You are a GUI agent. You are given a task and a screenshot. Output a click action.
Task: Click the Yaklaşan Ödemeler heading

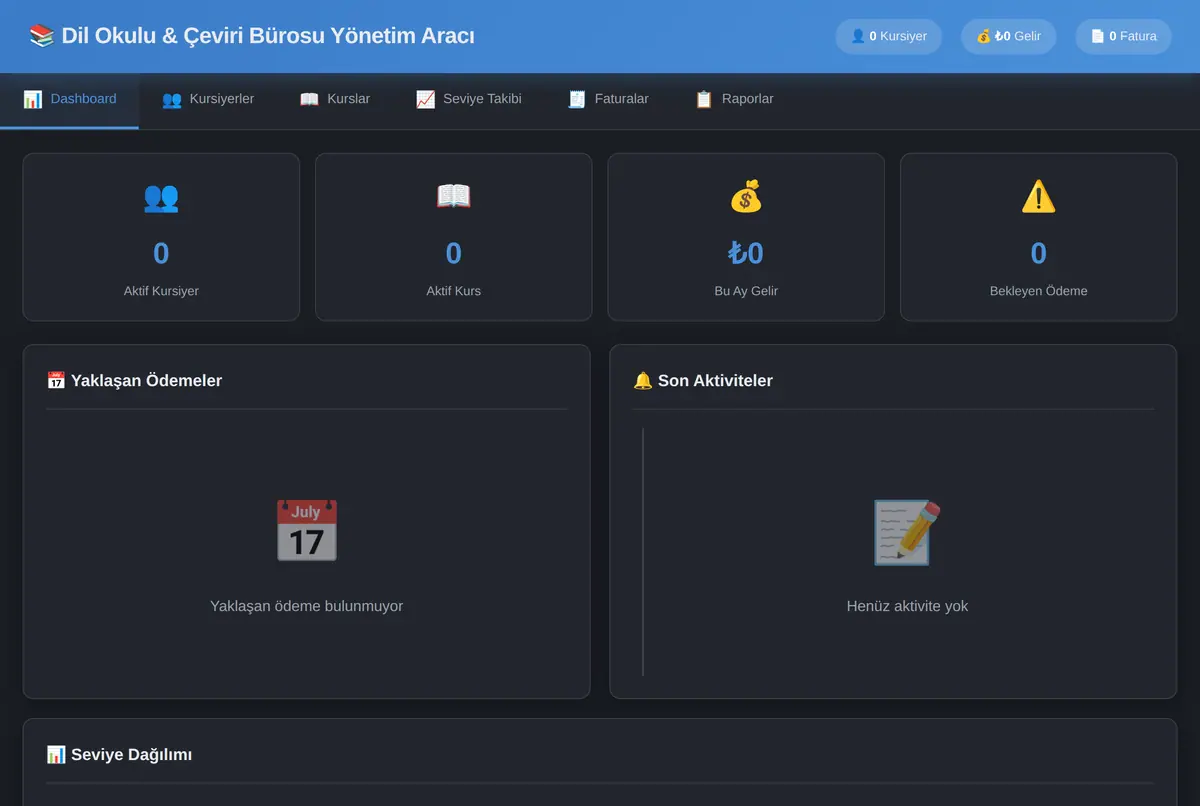pos(146,381)
